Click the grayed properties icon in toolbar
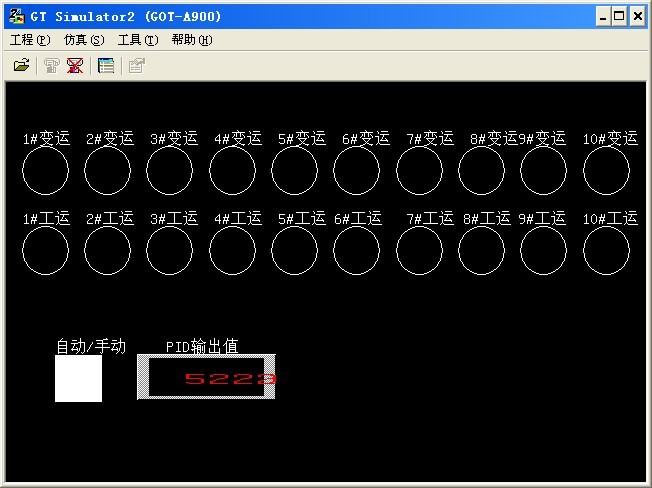This screenshot has height=488, width=652. (x=136, y=66)
